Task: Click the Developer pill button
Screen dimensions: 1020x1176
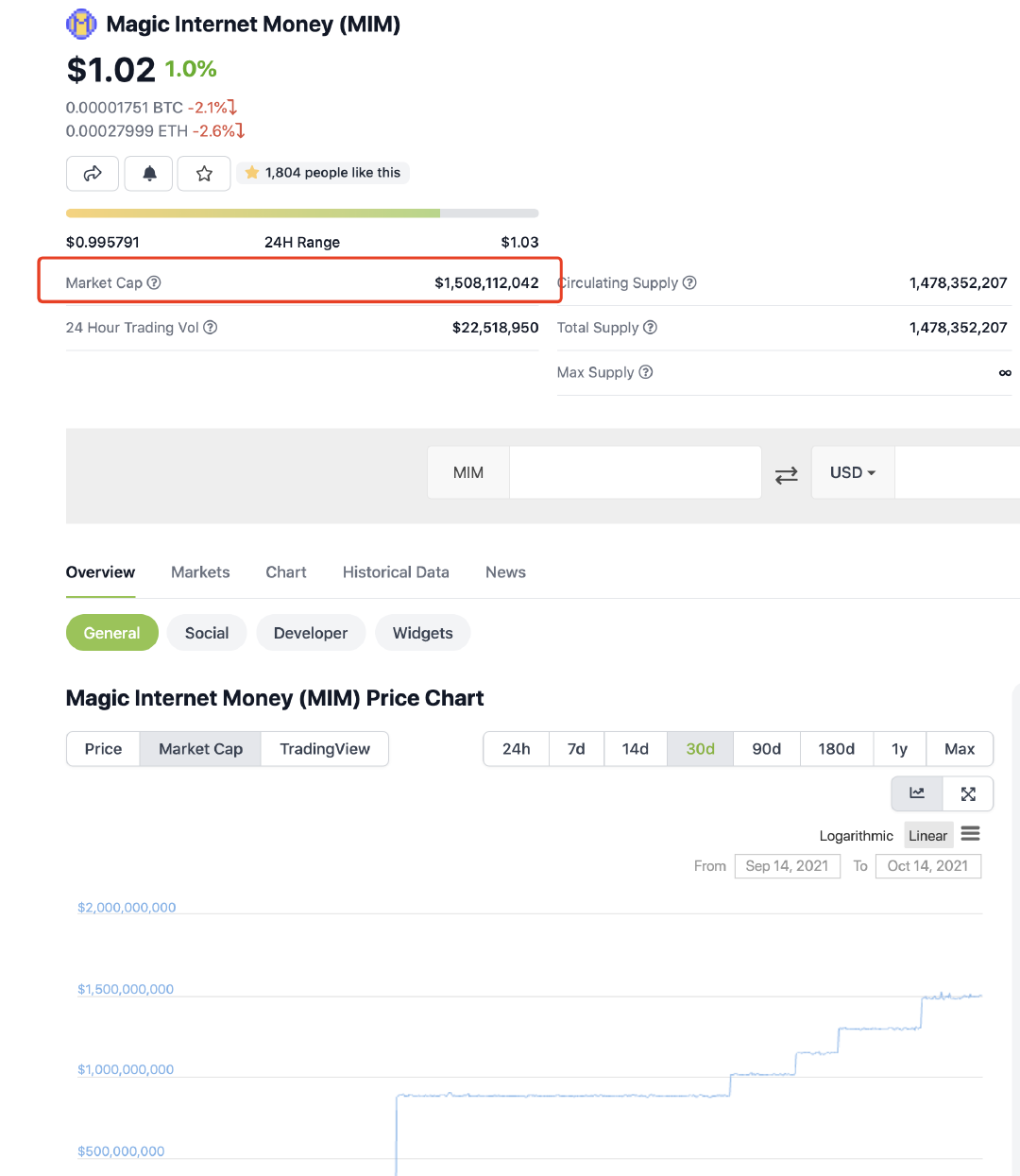Action: click(x=311, y=633)
